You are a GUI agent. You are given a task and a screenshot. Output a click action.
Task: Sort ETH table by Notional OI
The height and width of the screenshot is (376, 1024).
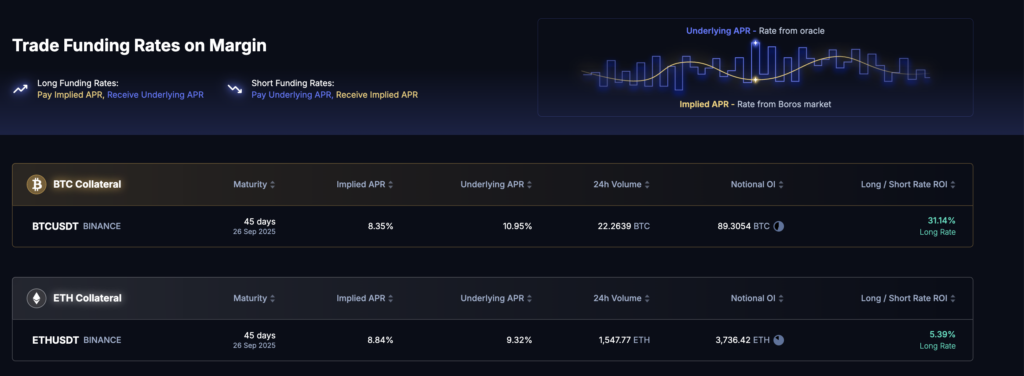[x=757, y=298]
